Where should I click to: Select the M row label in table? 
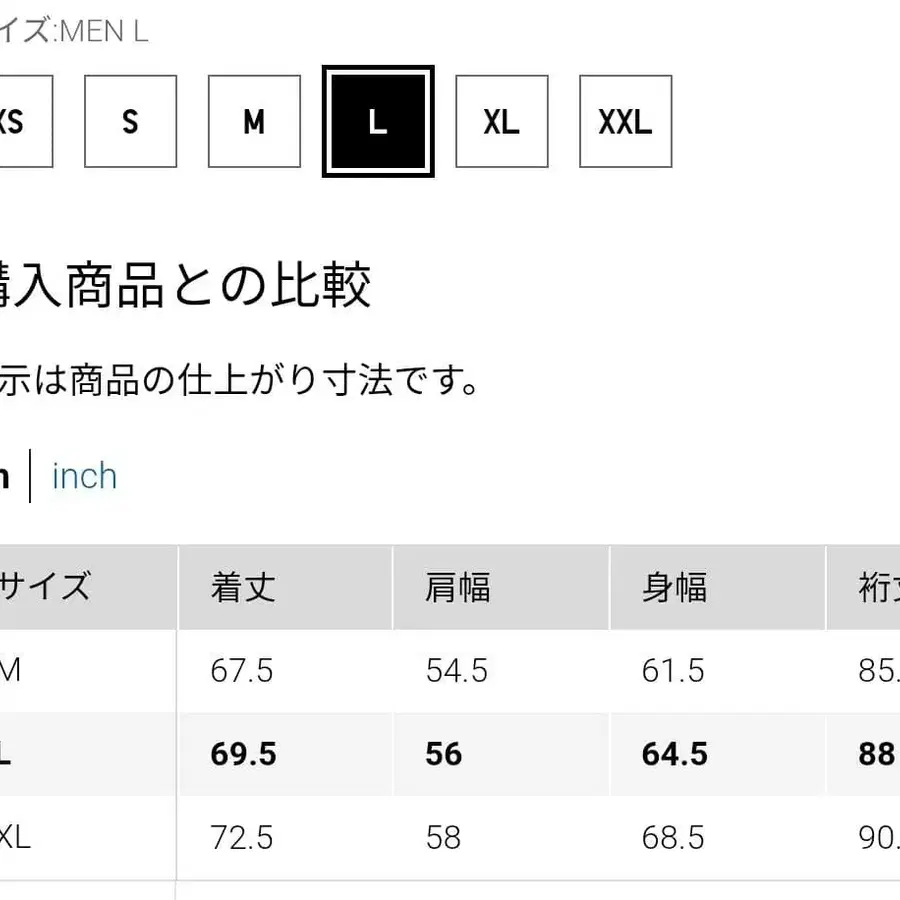tap(10, 671)
